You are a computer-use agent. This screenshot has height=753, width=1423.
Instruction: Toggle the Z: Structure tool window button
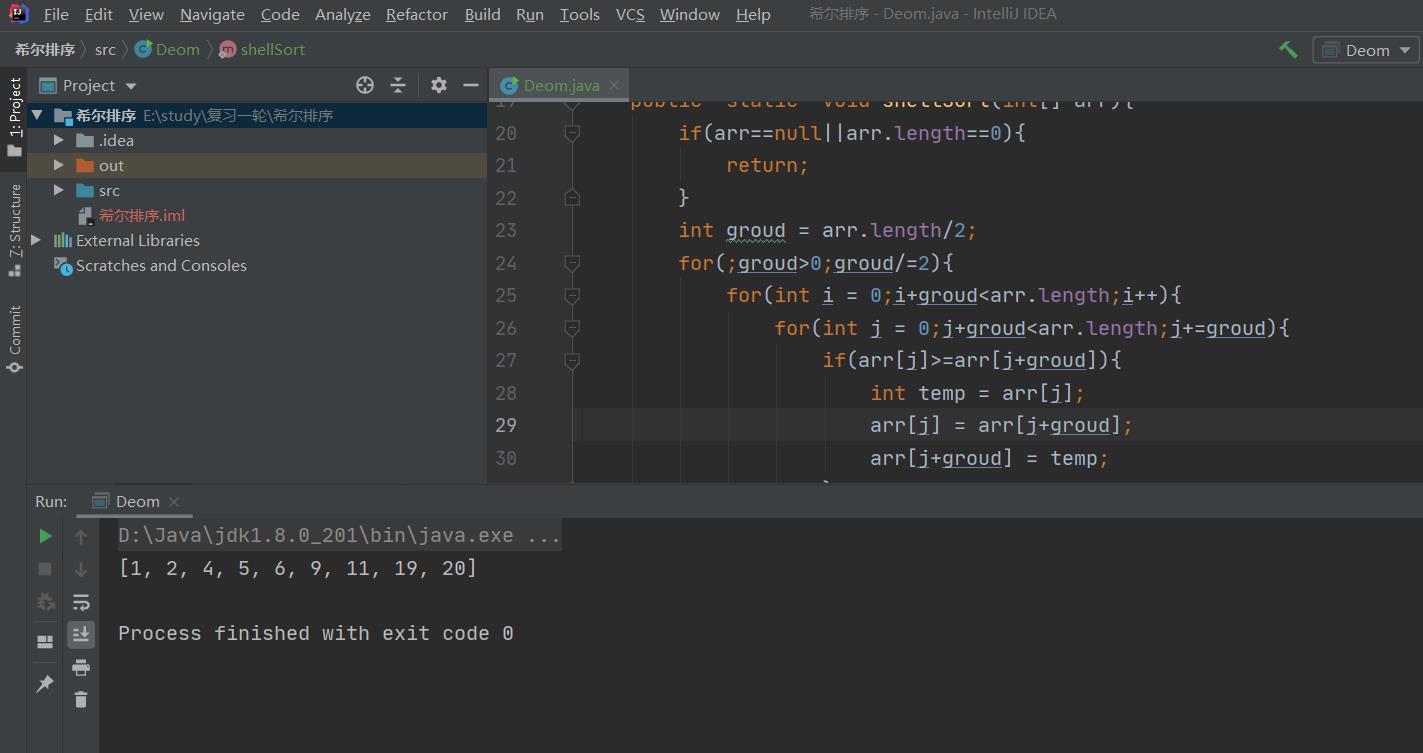[x=14, y=232]
